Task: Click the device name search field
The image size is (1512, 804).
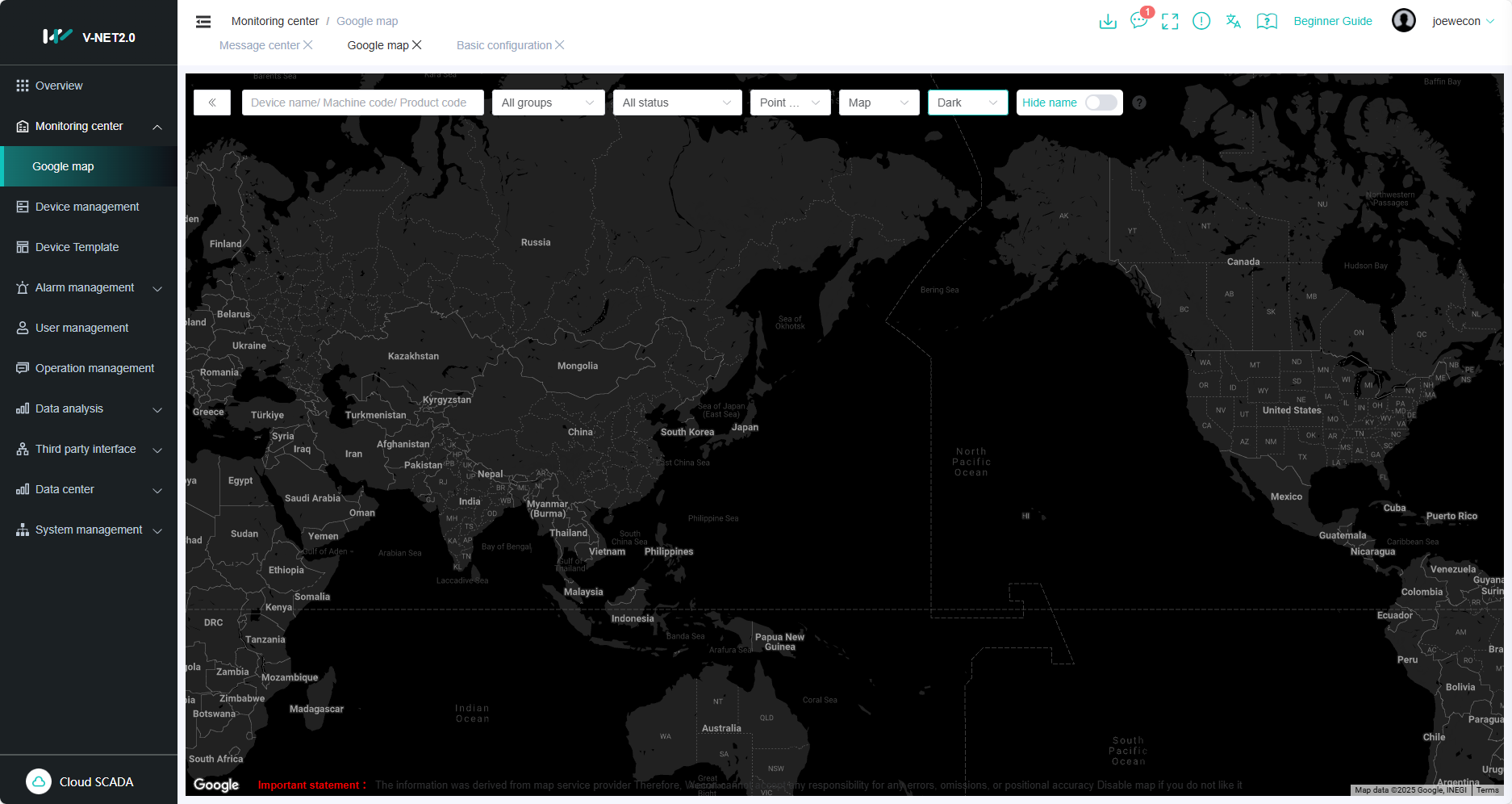Action: pos(362,103)
